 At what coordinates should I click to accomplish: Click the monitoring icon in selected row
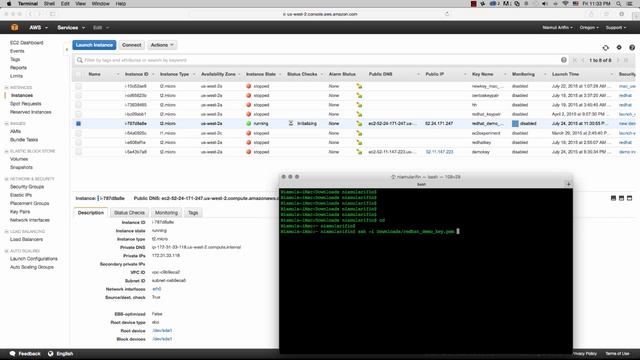click(x=515, y=123)
